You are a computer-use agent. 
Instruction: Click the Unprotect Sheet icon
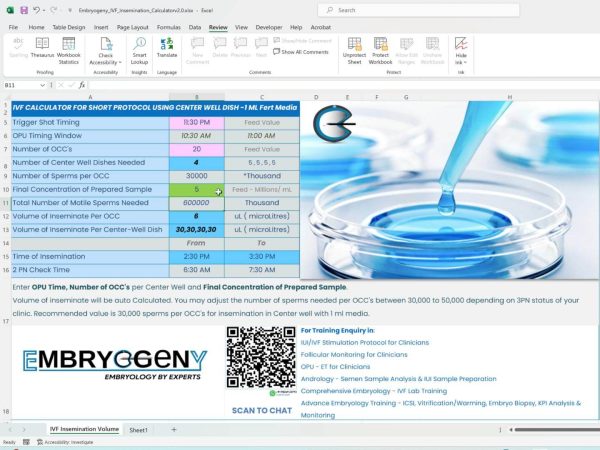pyautogui.click(x=354, y=48)
